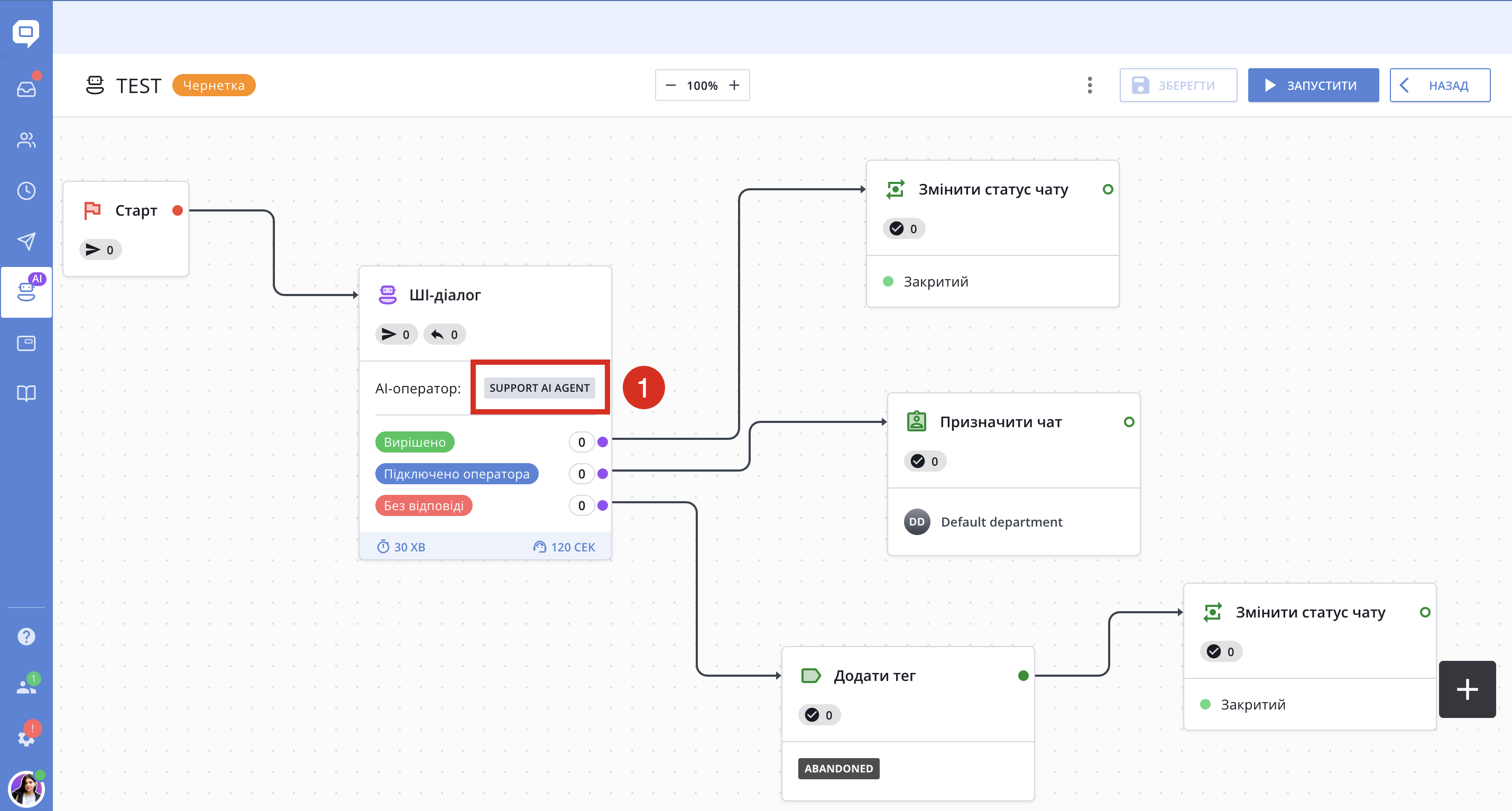Click the zoom in plus button
Viewport: 1512px width, 811px height.
[734, 86]
